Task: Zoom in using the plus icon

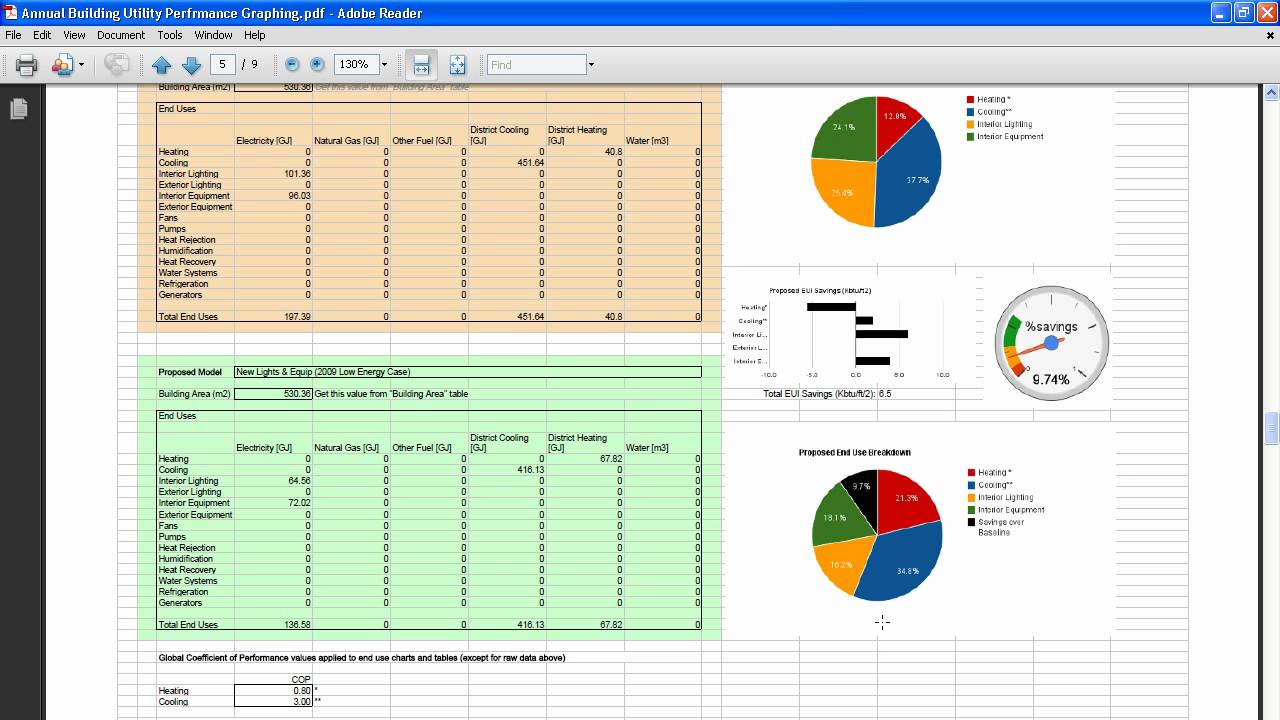Action: pos(318,64)
